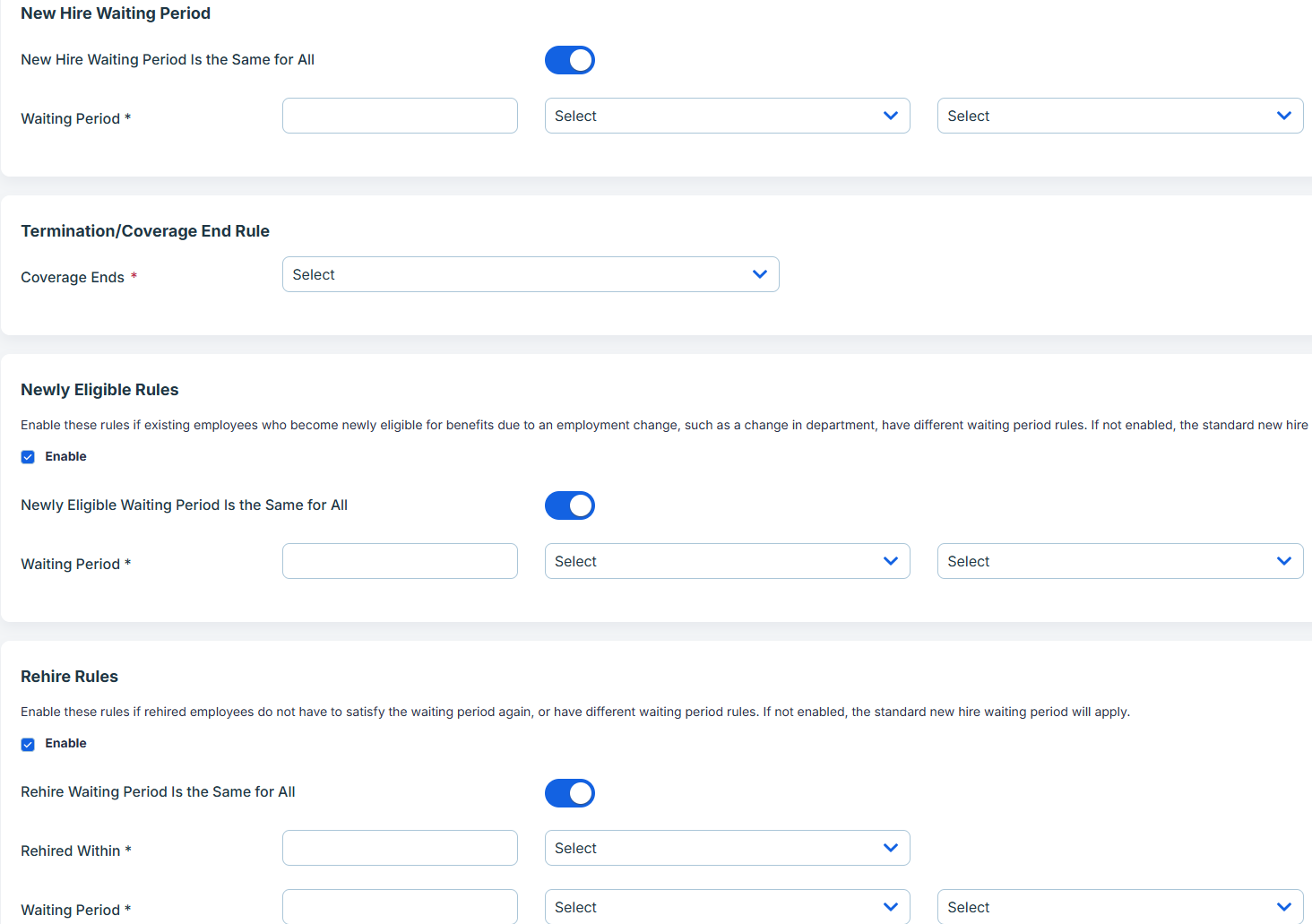Click chevron of last New Hire Waiting Period dropdown

point(1283,116)
